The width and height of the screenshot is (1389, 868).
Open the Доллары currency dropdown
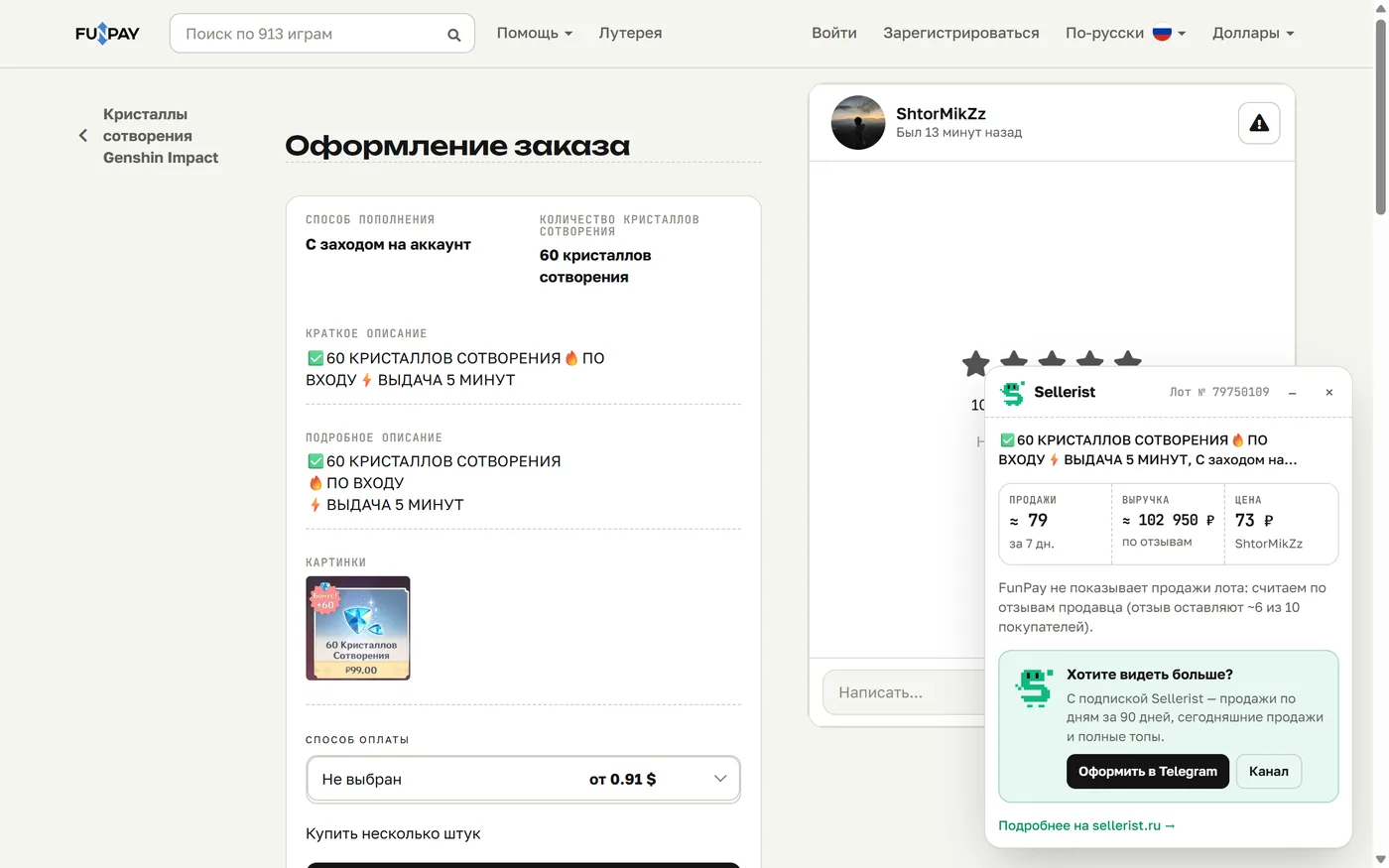1253,33
